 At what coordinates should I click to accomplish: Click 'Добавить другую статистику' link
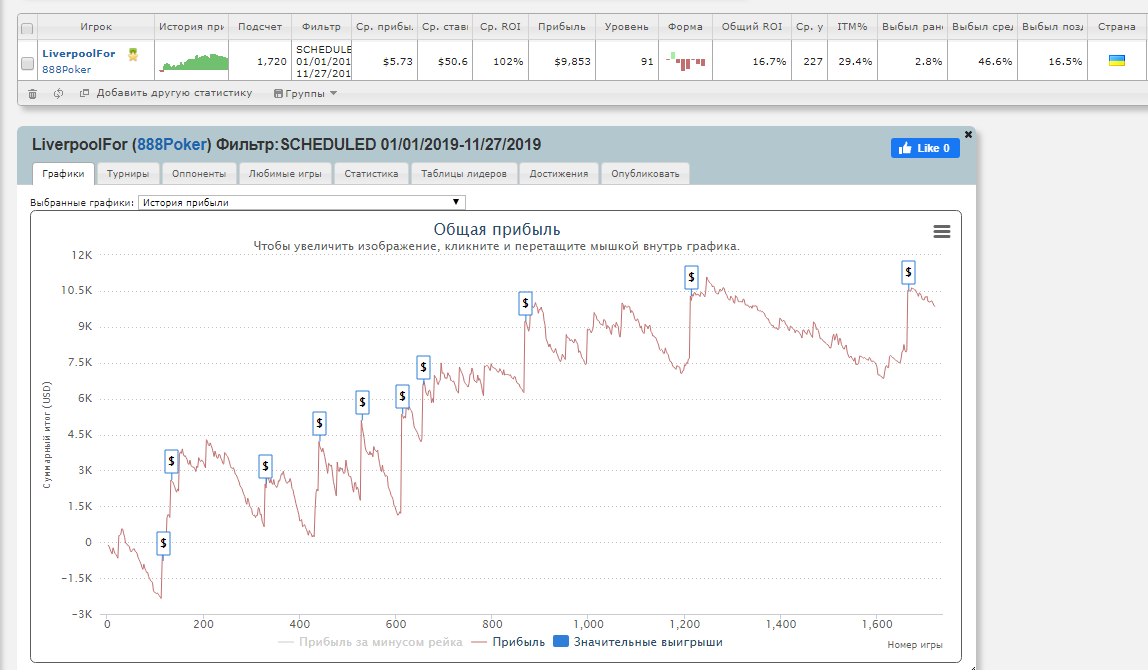pos(166,93)
